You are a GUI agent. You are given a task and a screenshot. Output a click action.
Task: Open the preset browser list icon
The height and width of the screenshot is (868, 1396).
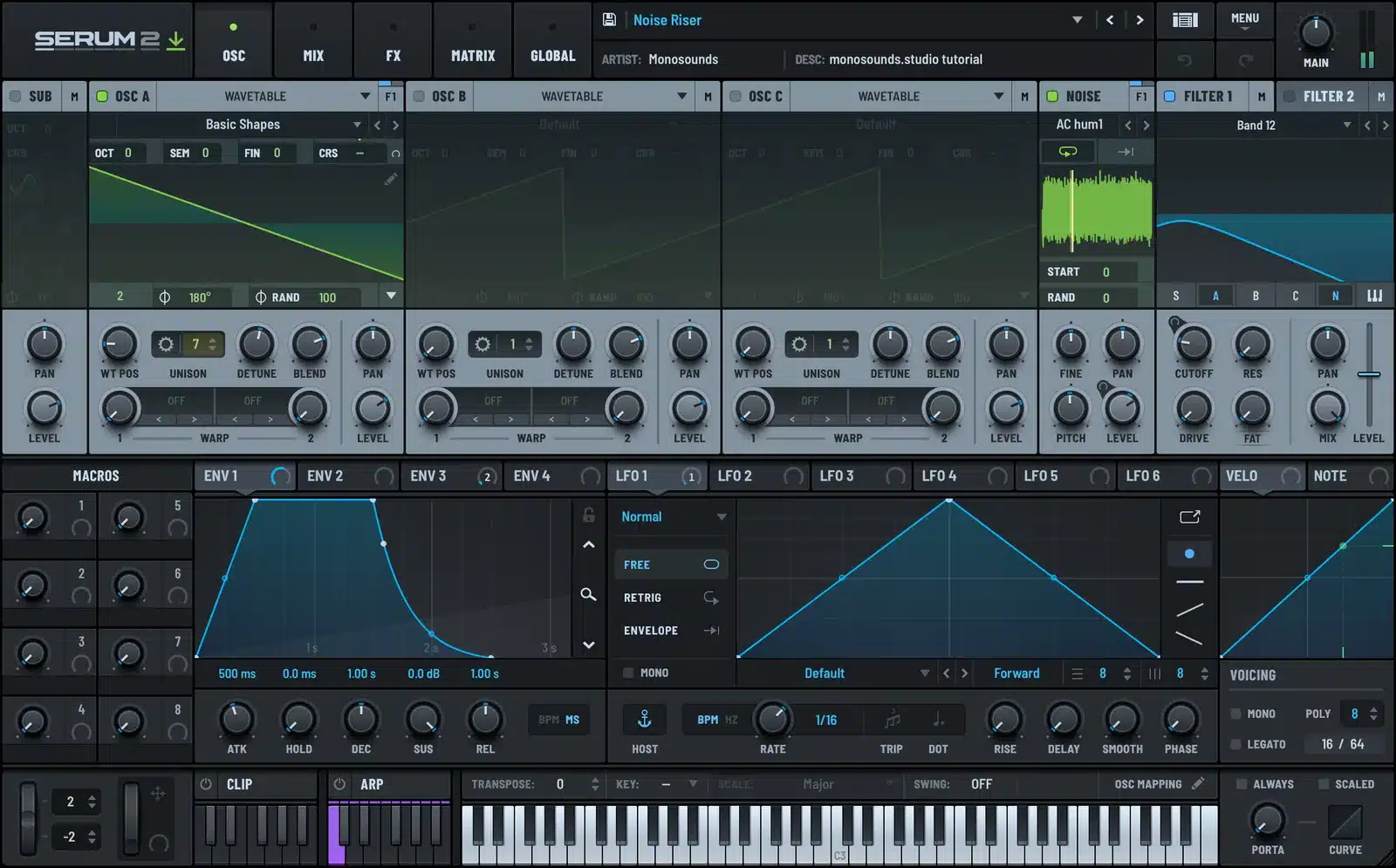(x=1185, y=19)
